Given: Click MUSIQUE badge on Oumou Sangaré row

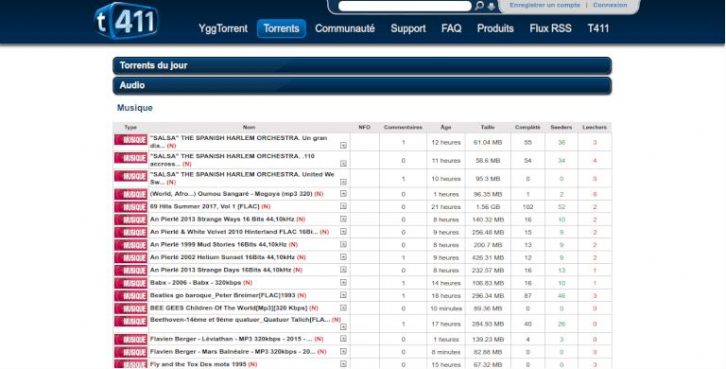Looking at the screenshot, I should pos(131,194).
